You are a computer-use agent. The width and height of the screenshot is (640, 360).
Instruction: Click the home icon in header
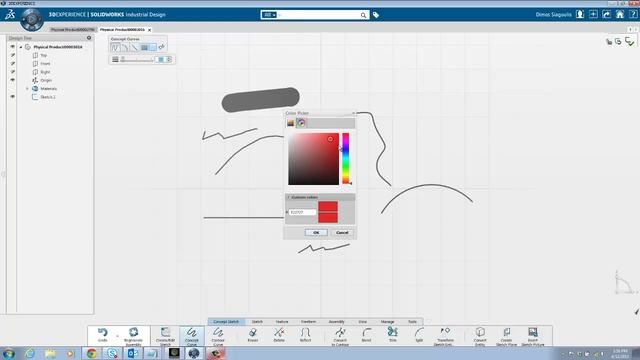620,14
